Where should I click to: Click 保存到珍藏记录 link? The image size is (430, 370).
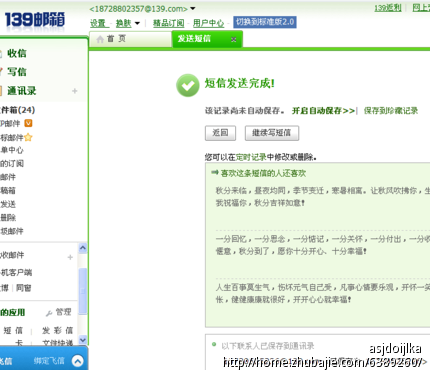pos(391,111)
